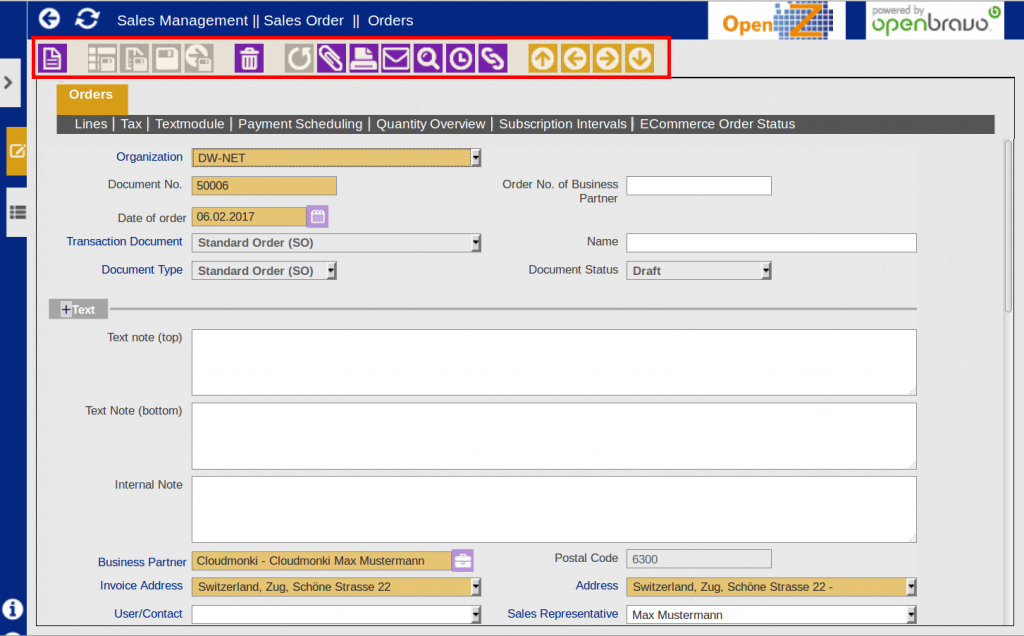Click the Name input field

tap(771, 242)
